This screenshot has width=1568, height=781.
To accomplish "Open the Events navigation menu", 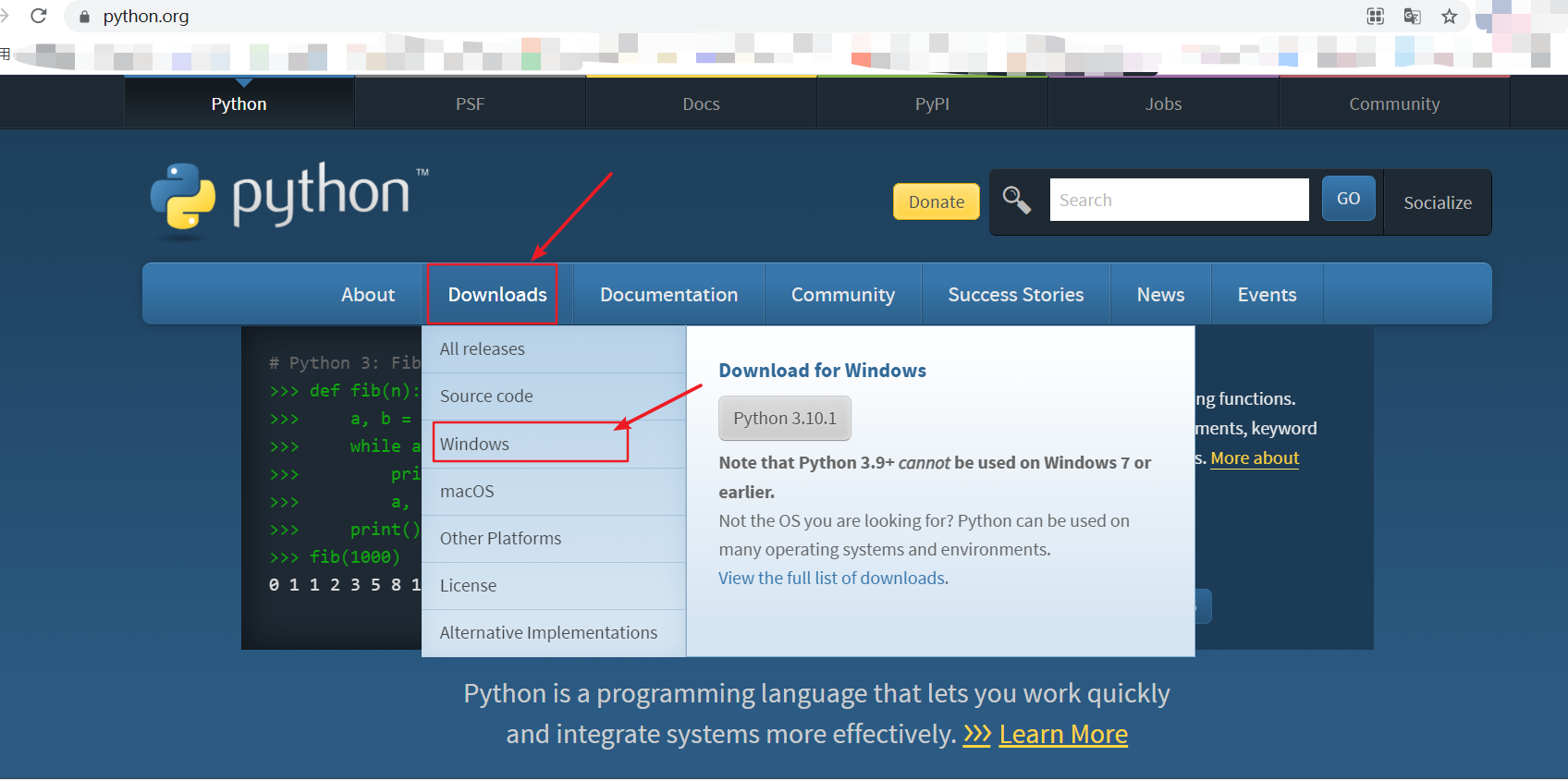I will [1267, 294].
